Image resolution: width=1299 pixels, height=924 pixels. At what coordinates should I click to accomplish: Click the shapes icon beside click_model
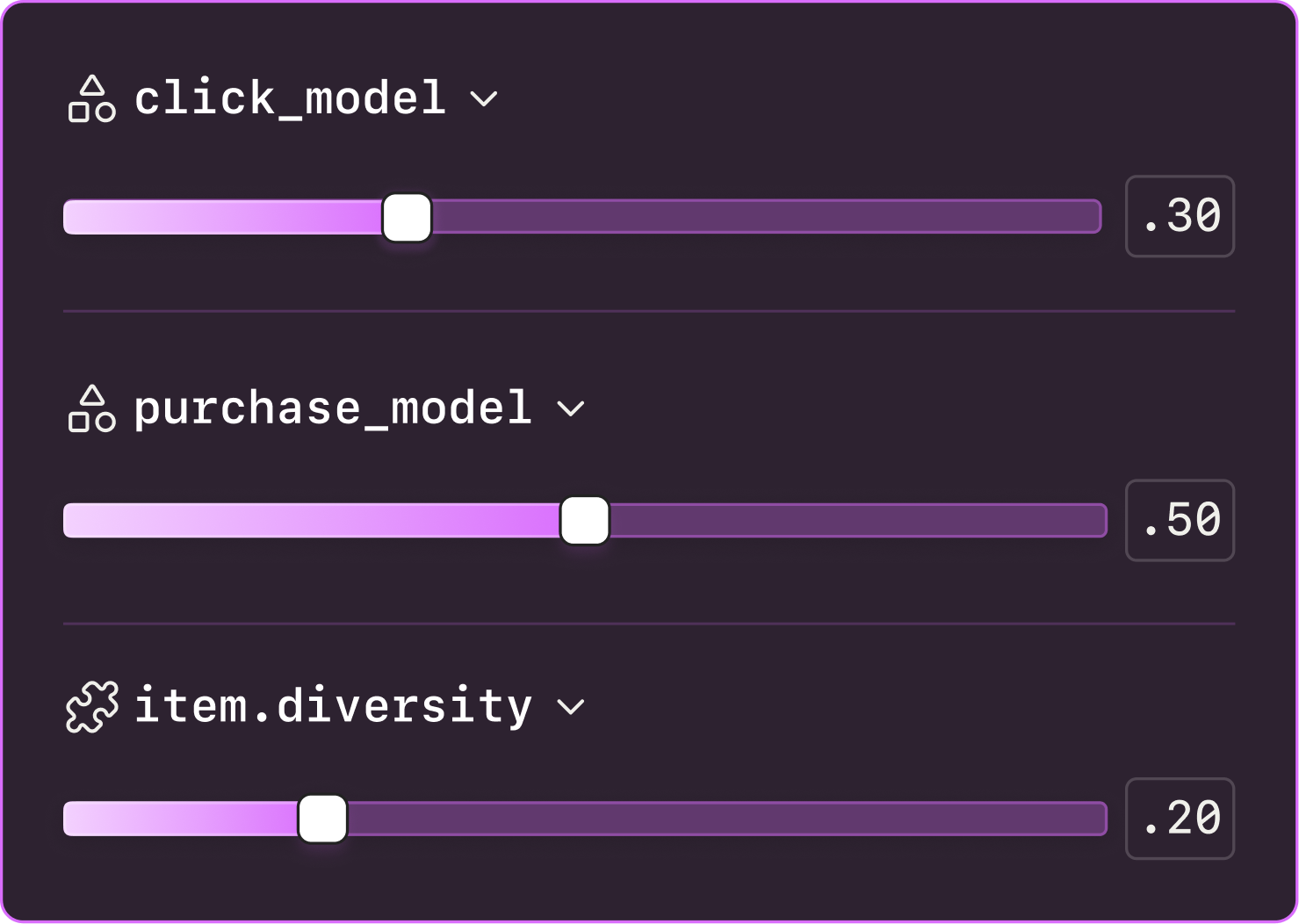pyautogui.click(x=92, y=98)
